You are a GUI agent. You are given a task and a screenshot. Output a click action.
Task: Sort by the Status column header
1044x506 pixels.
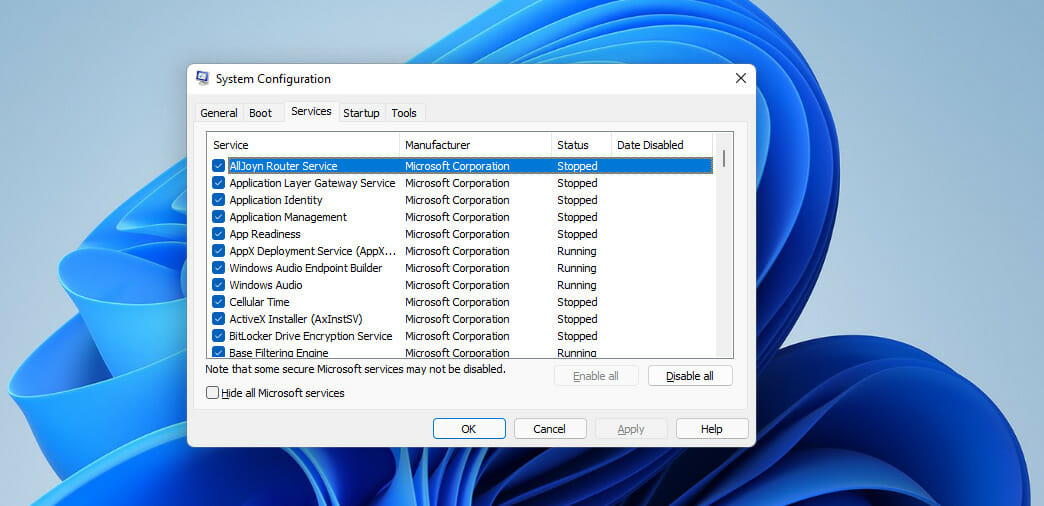pyautogui.click(x=581, y=145)
